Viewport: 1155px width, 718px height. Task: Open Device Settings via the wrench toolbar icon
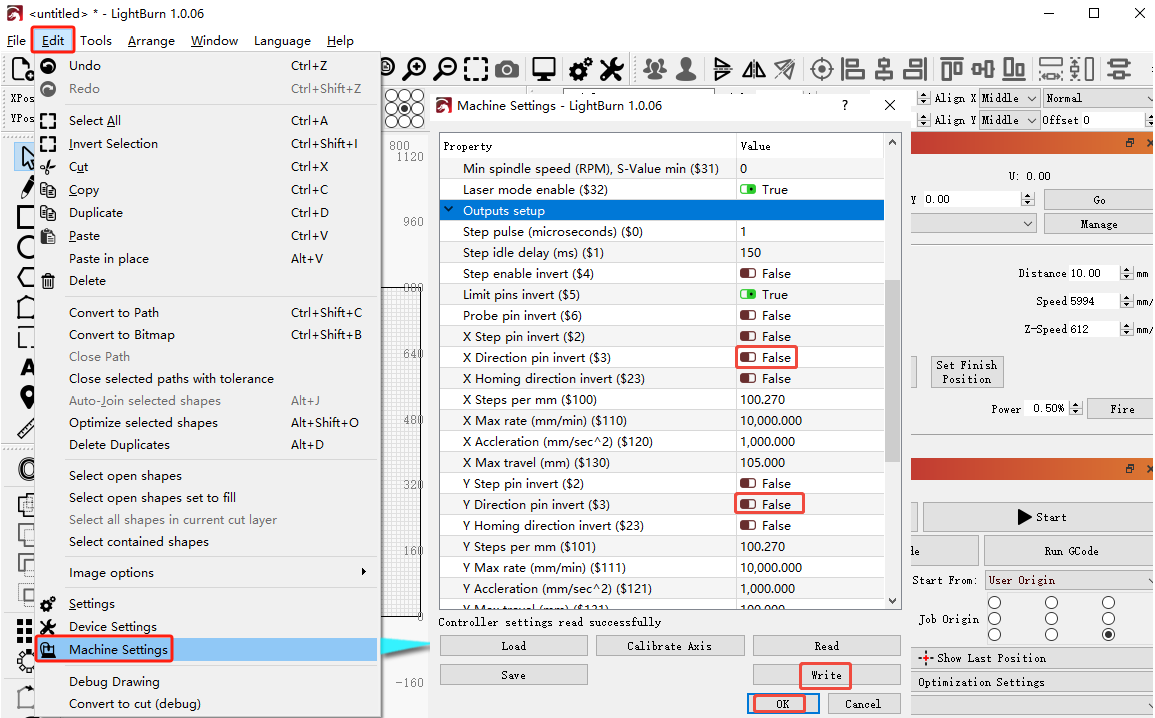pos(611,69)
